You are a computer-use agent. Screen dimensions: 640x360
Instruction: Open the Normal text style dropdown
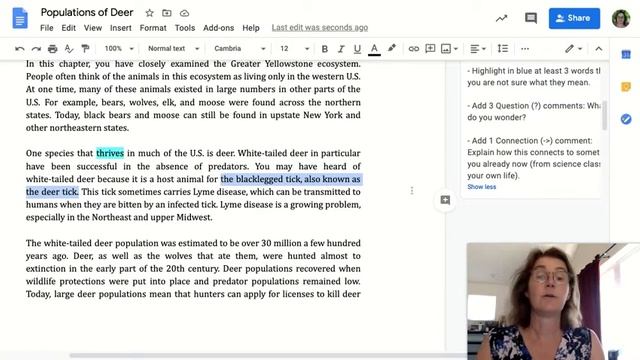tap(173, 49)
